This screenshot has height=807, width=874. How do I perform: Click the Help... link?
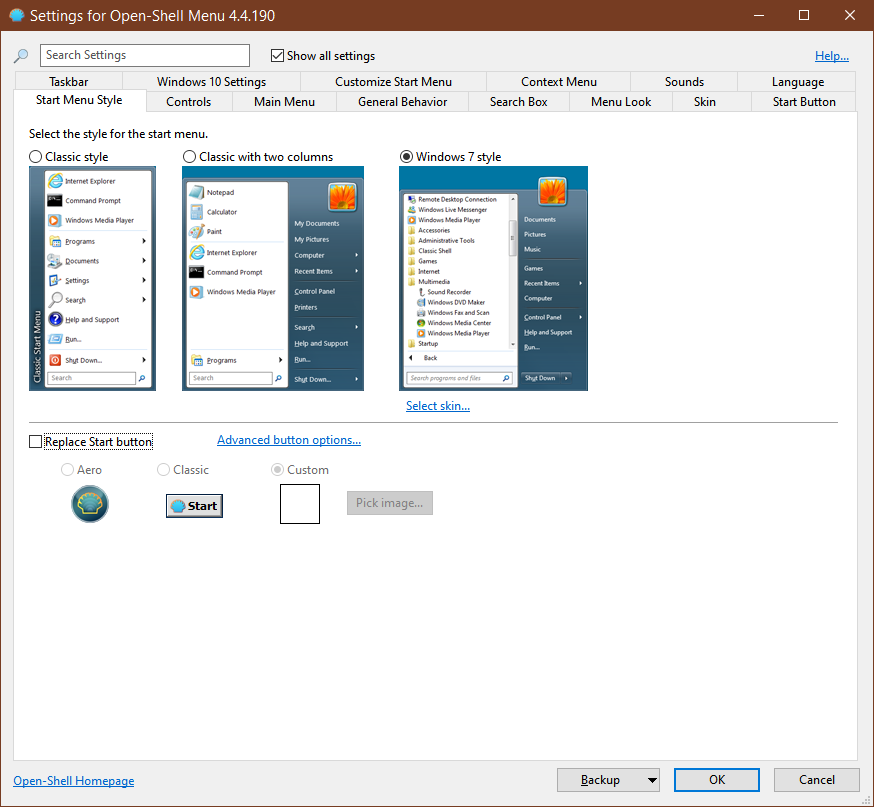point(832,56)
